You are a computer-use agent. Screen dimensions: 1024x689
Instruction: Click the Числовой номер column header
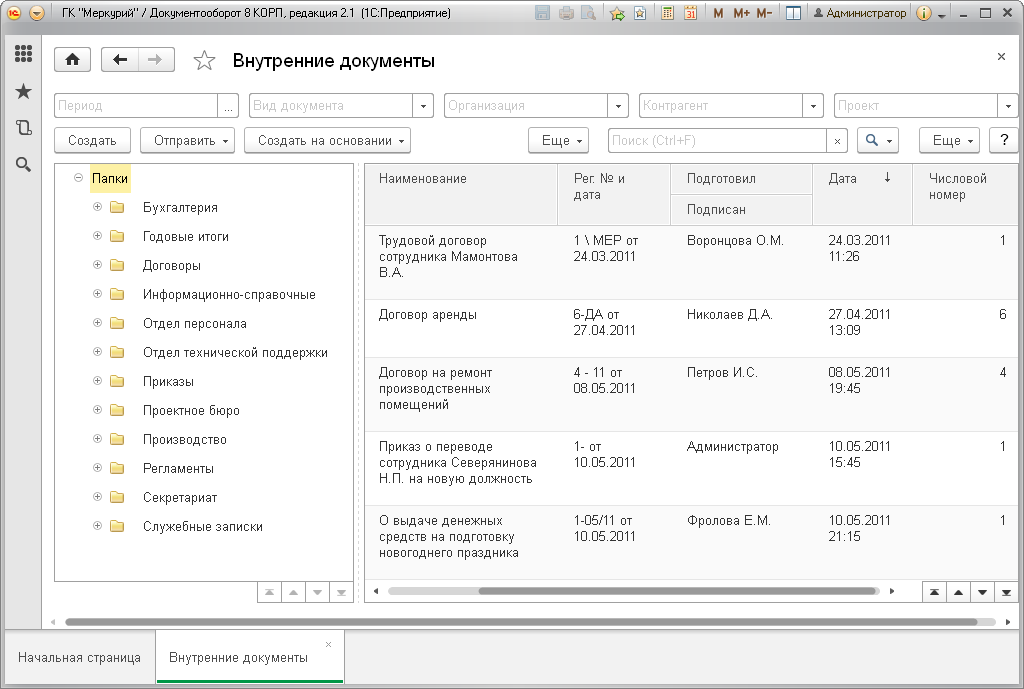(x=965, y=194)
